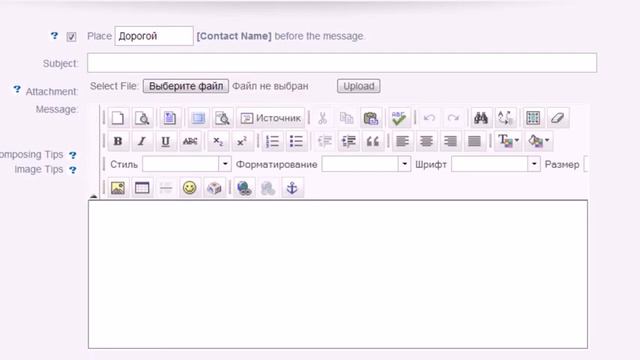The image size is (640, 360).
Task: Open Find with the binoculars icon
Action: (x=481, y=118)
